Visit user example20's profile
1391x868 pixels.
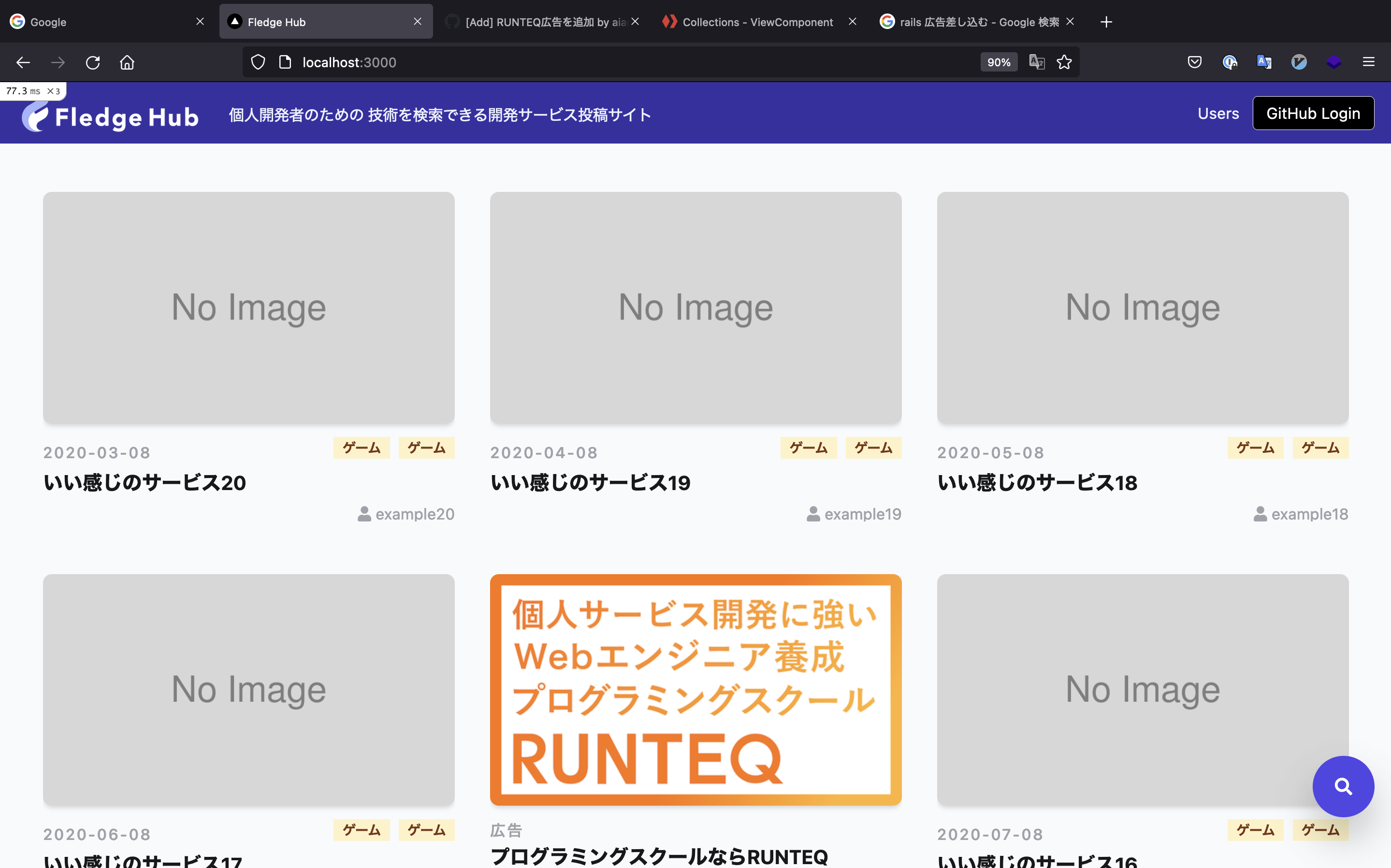[406, 514]
